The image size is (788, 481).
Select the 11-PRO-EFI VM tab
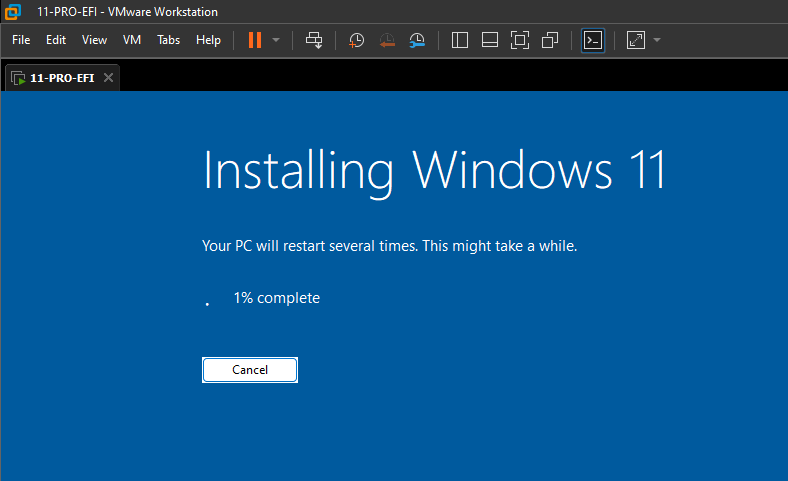point(62,78)
